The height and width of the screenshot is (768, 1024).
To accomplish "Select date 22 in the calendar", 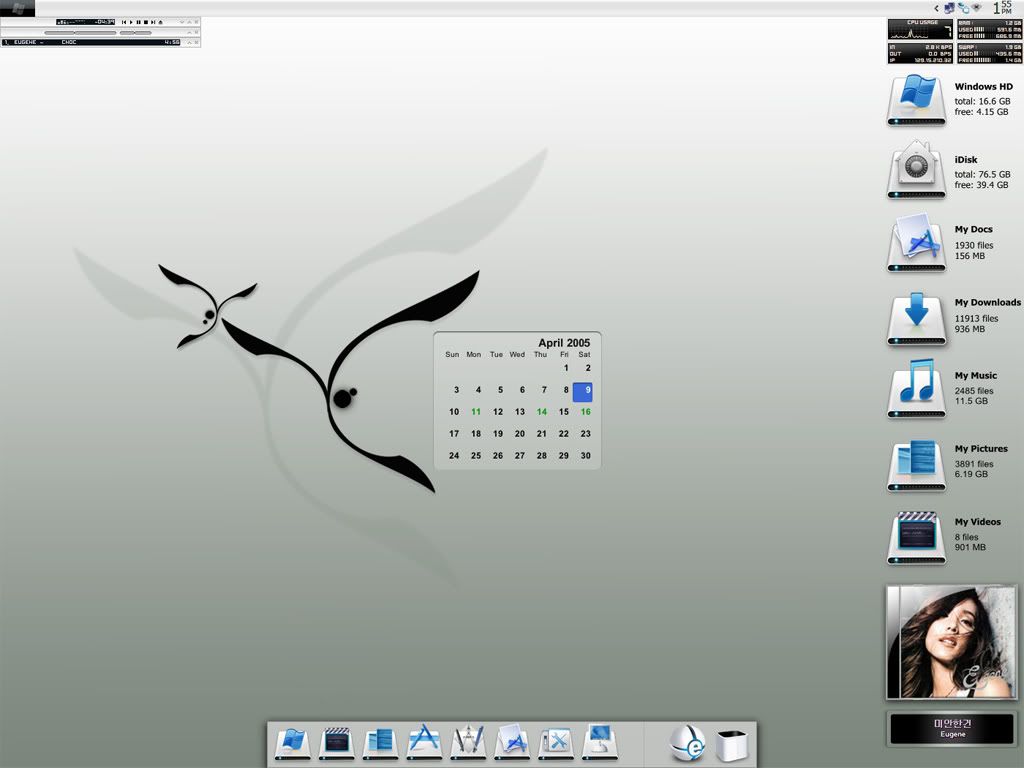I will coord(564,434).
